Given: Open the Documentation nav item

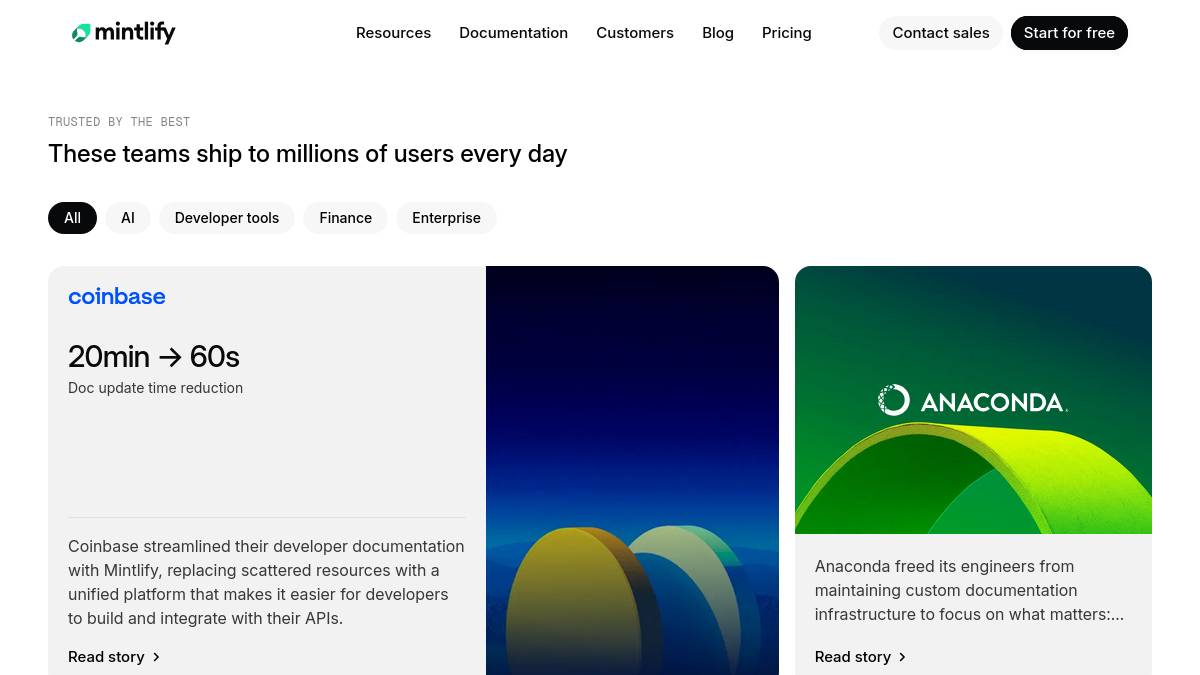Looking at the screenshot, I should click(x=513, y=33).
